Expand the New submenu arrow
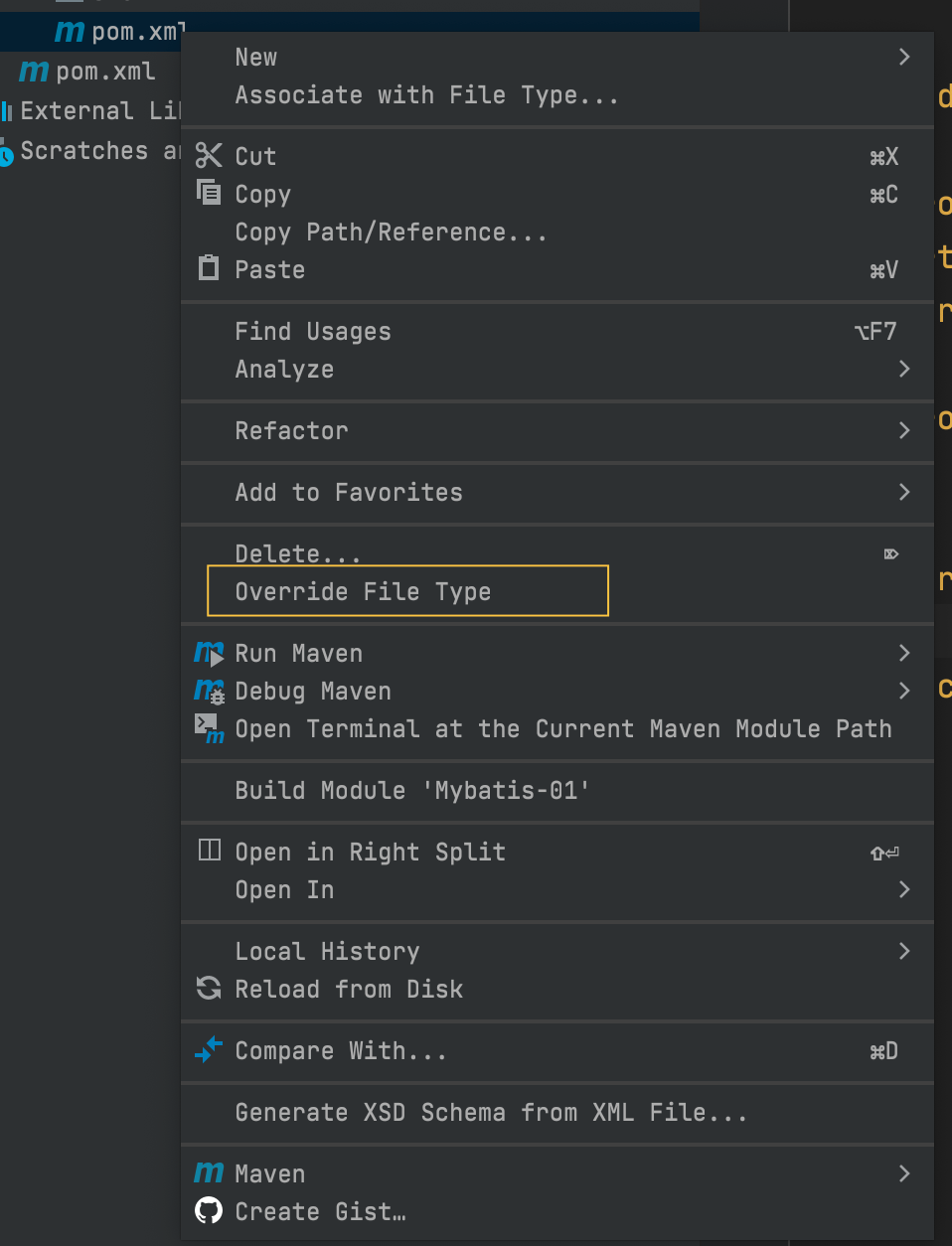The height and width of the screenshot is (1246, 952). click(x=903, y=57)
